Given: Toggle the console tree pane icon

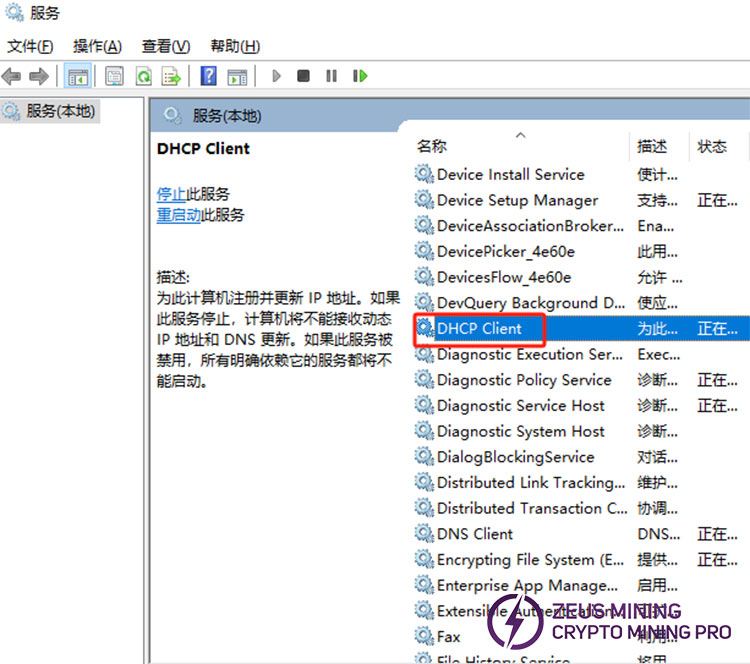Looking at the screenshot, I should 77,76.
